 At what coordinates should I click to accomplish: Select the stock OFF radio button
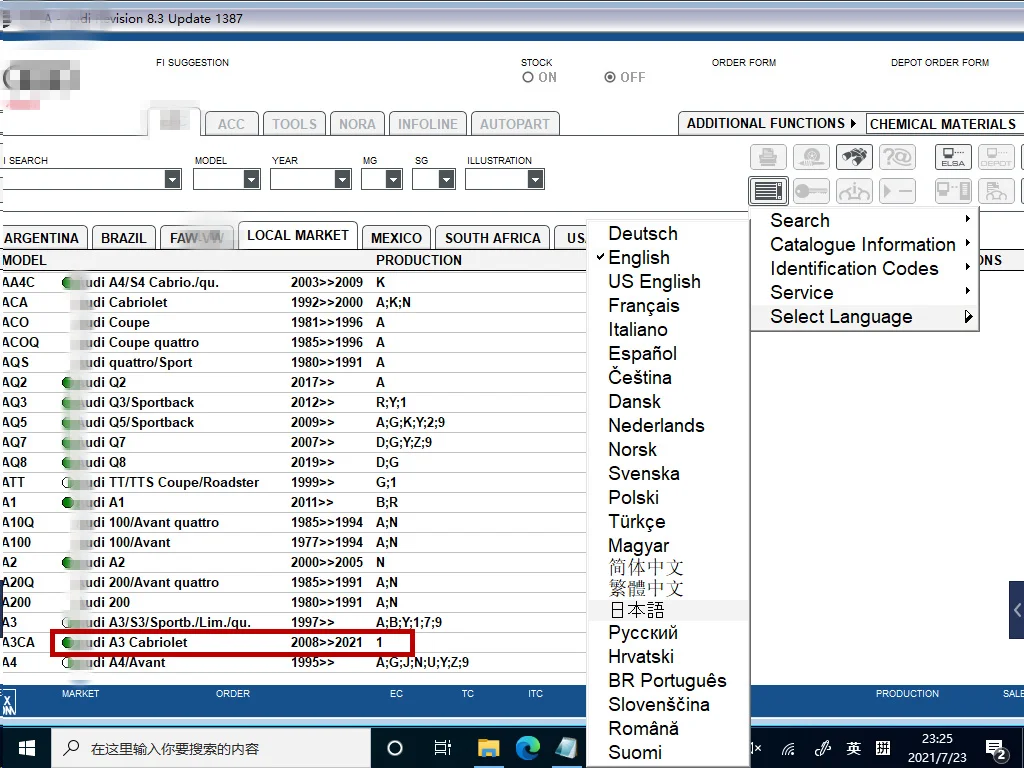pyautogui.click(x=610, y=78)
